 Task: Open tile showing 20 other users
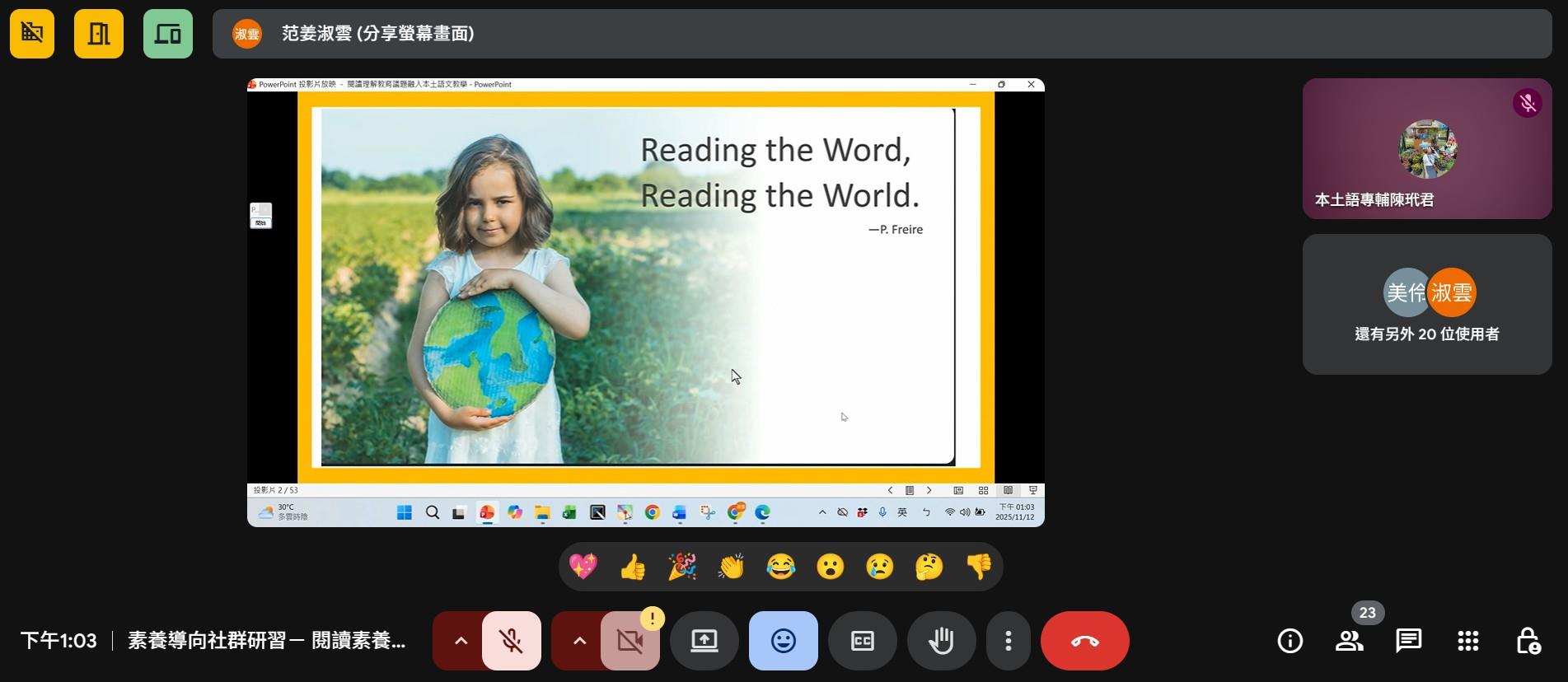[x=1426, y=305]
